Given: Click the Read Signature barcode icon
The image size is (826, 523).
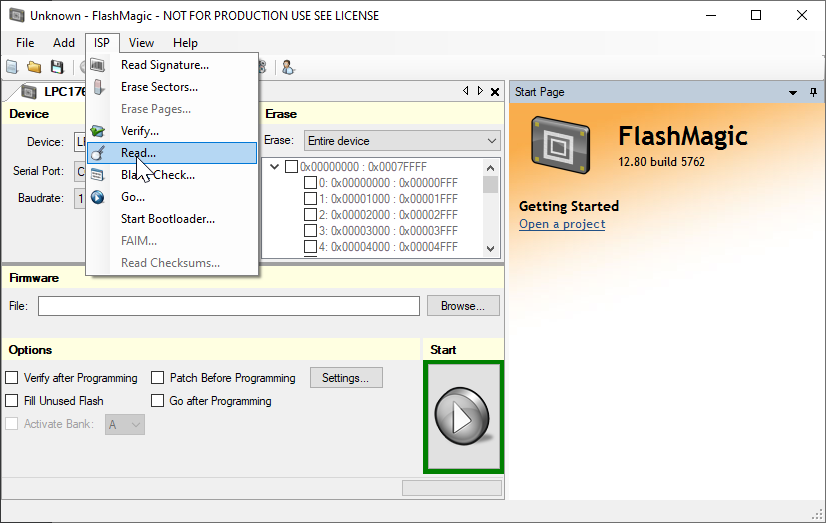Looking at the screenshot, I should tap(97, 65).
